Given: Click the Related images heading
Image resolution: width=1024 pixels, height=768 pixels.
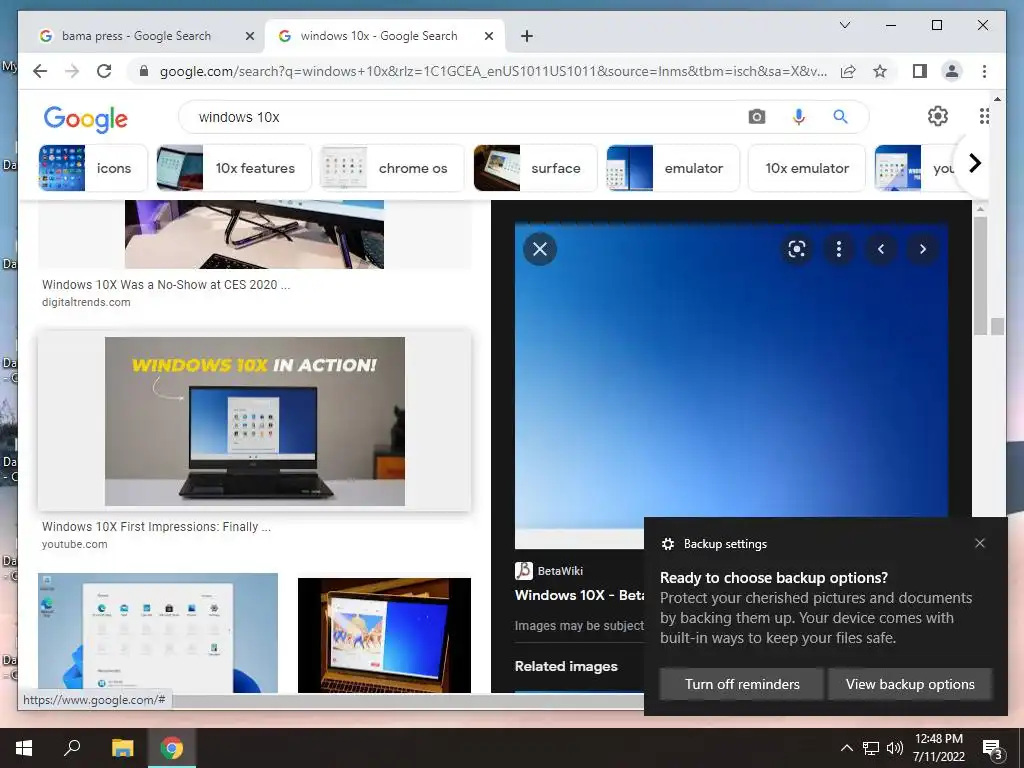Looking at the screenshot, I should pyautogui.click(x=566, y=666).
